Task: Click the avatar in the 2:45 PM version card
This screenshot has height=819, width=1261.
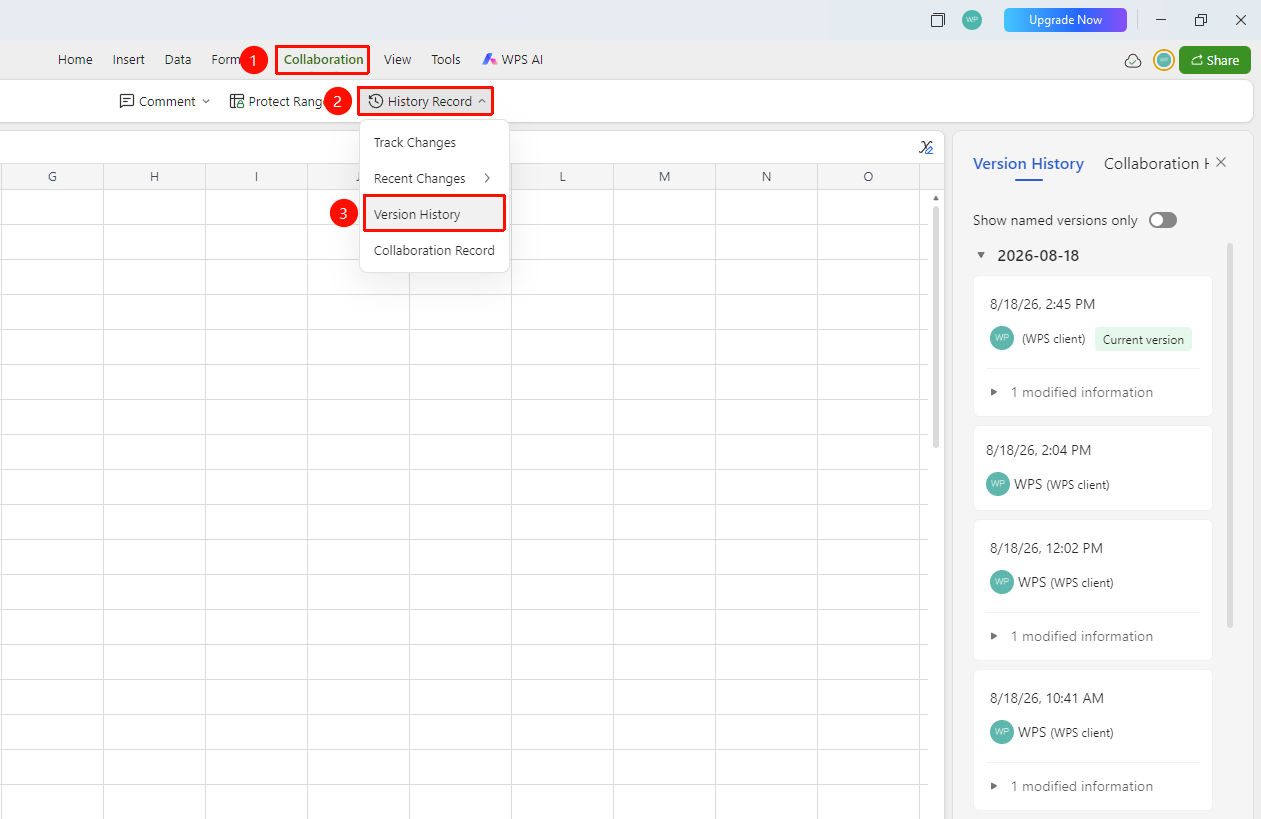Action: tap(1002, 338)
